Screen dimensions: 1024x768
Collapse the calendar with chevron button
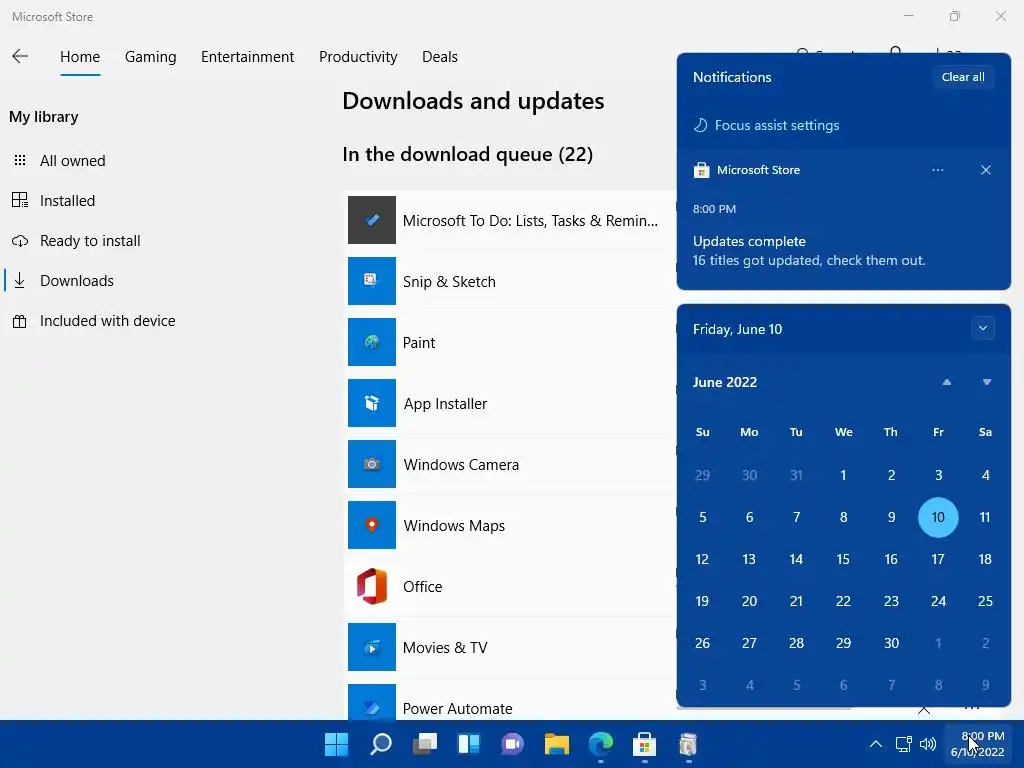[983, 328]
